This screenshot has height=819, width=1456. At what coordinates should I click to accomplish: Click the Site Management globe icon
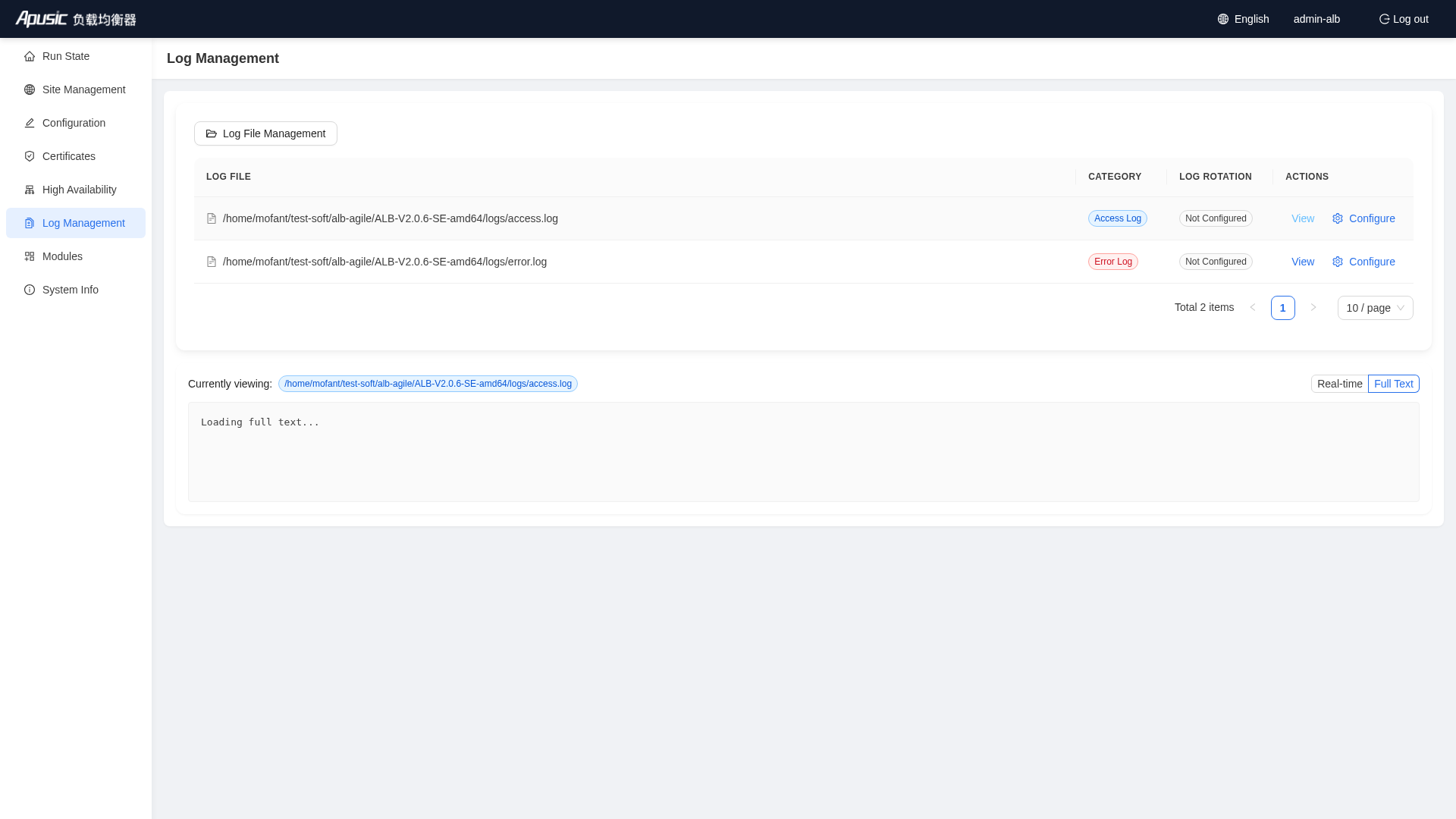[x=30, y=89]
